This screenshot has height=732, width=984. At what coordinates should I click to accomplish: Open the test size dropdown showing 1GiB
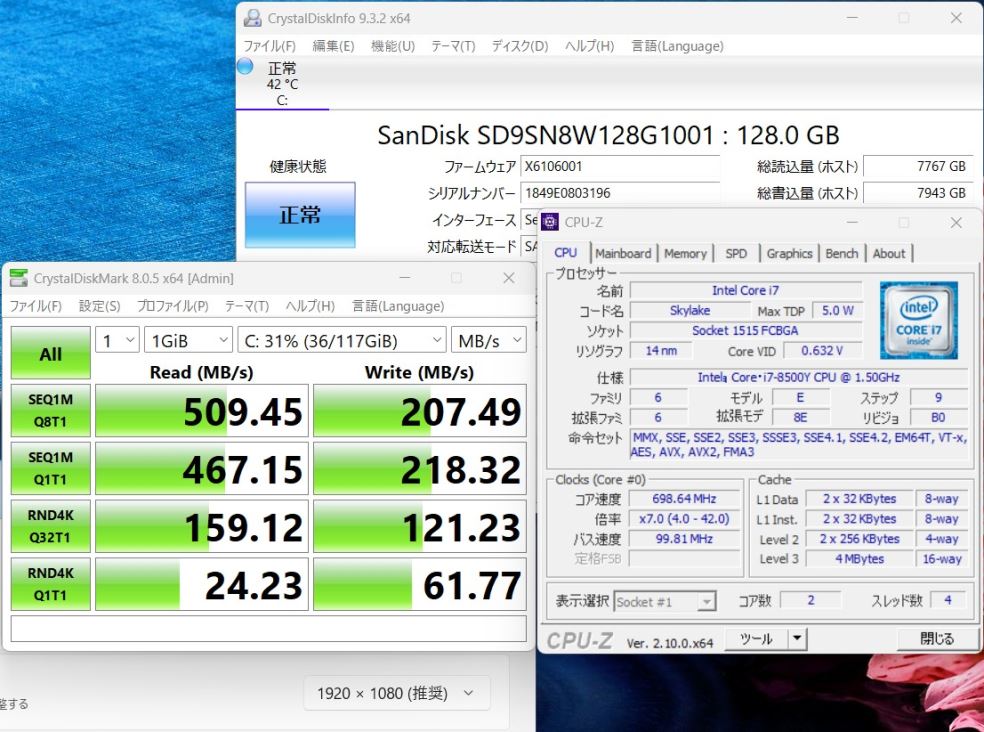[x=188, y=340]
